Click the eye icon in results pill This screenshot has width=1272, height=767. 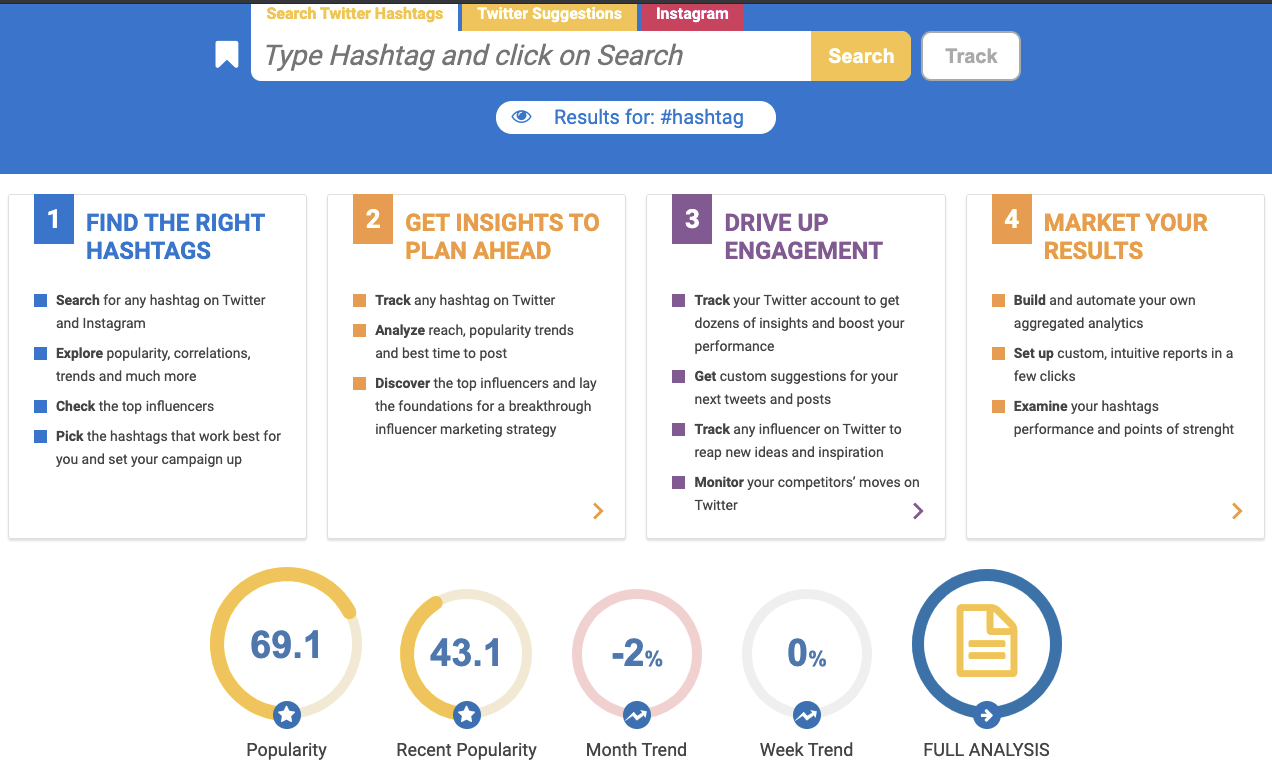coord(521,117)
